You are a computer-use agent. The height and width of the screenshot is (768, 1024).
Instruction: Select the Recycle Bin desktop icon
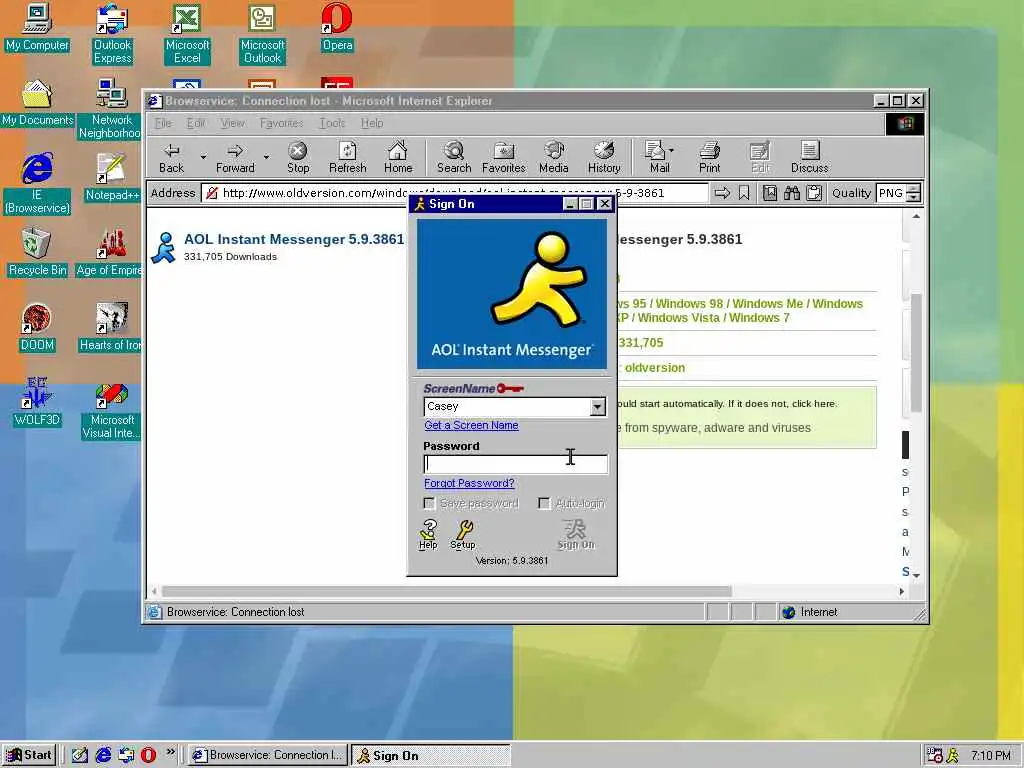coord(37,253)
